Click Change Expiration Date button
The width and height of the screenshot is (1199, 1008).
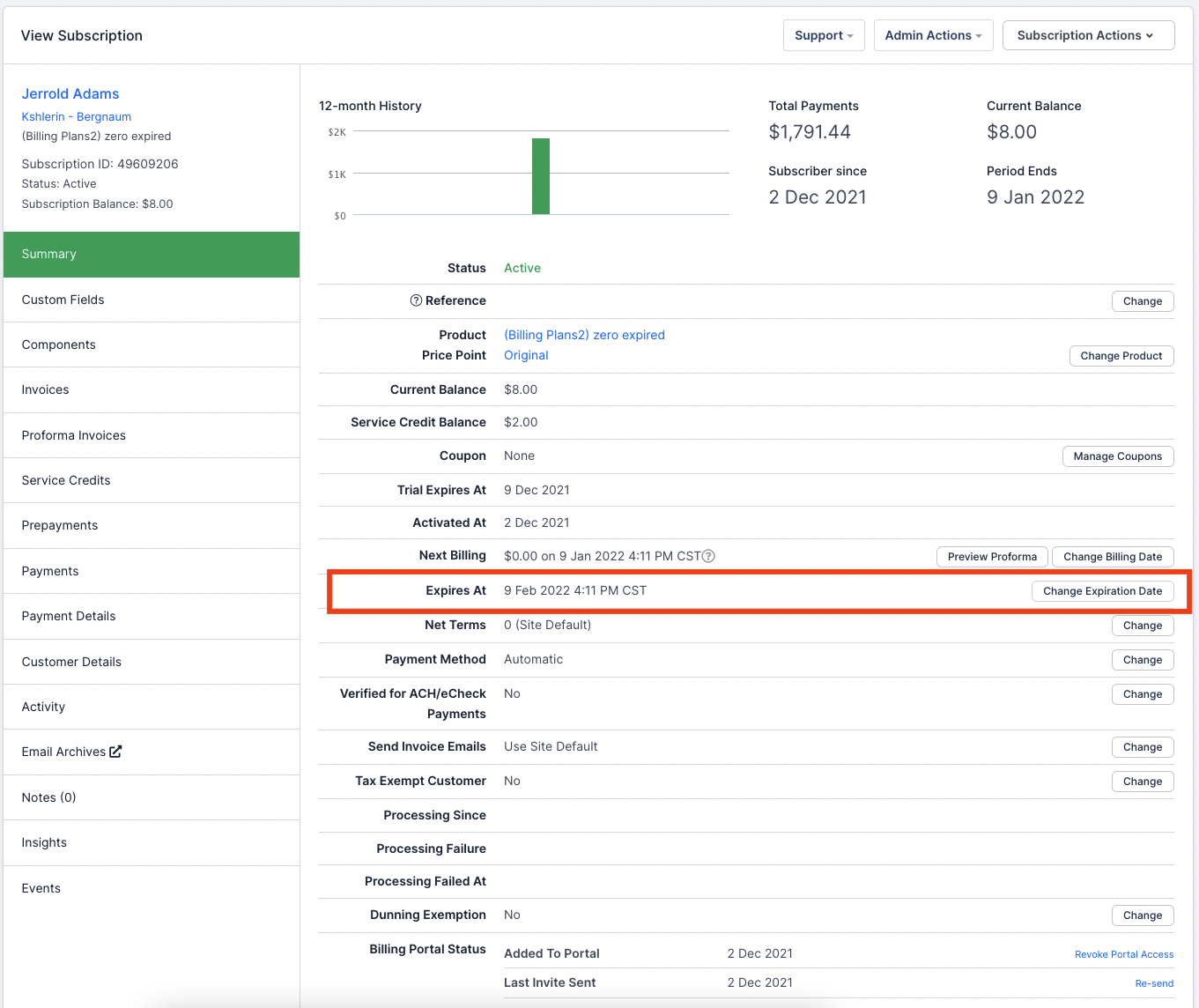pos(1103,591)
